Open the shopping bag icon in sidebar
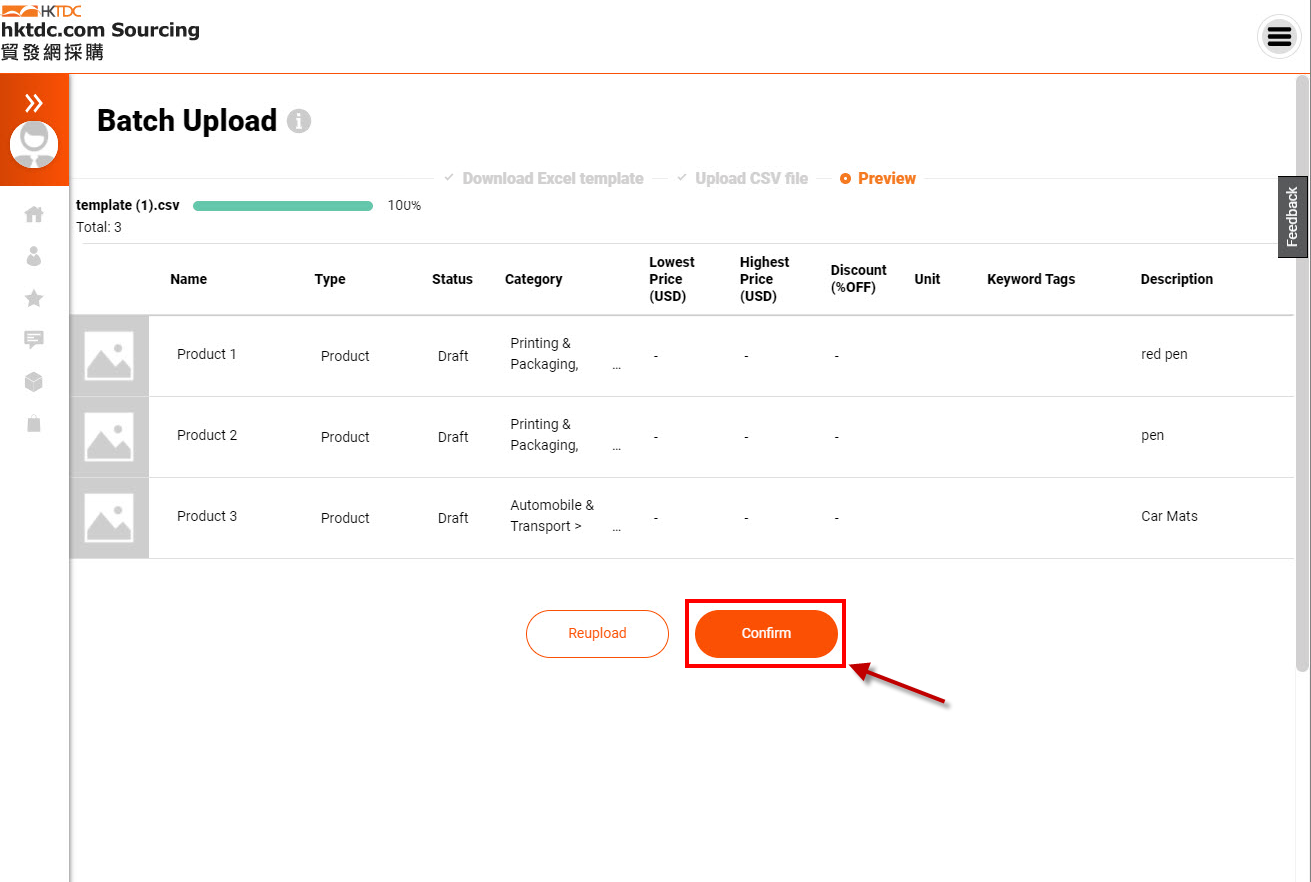This screenshot has width=1311, height=882. point(34,424)
